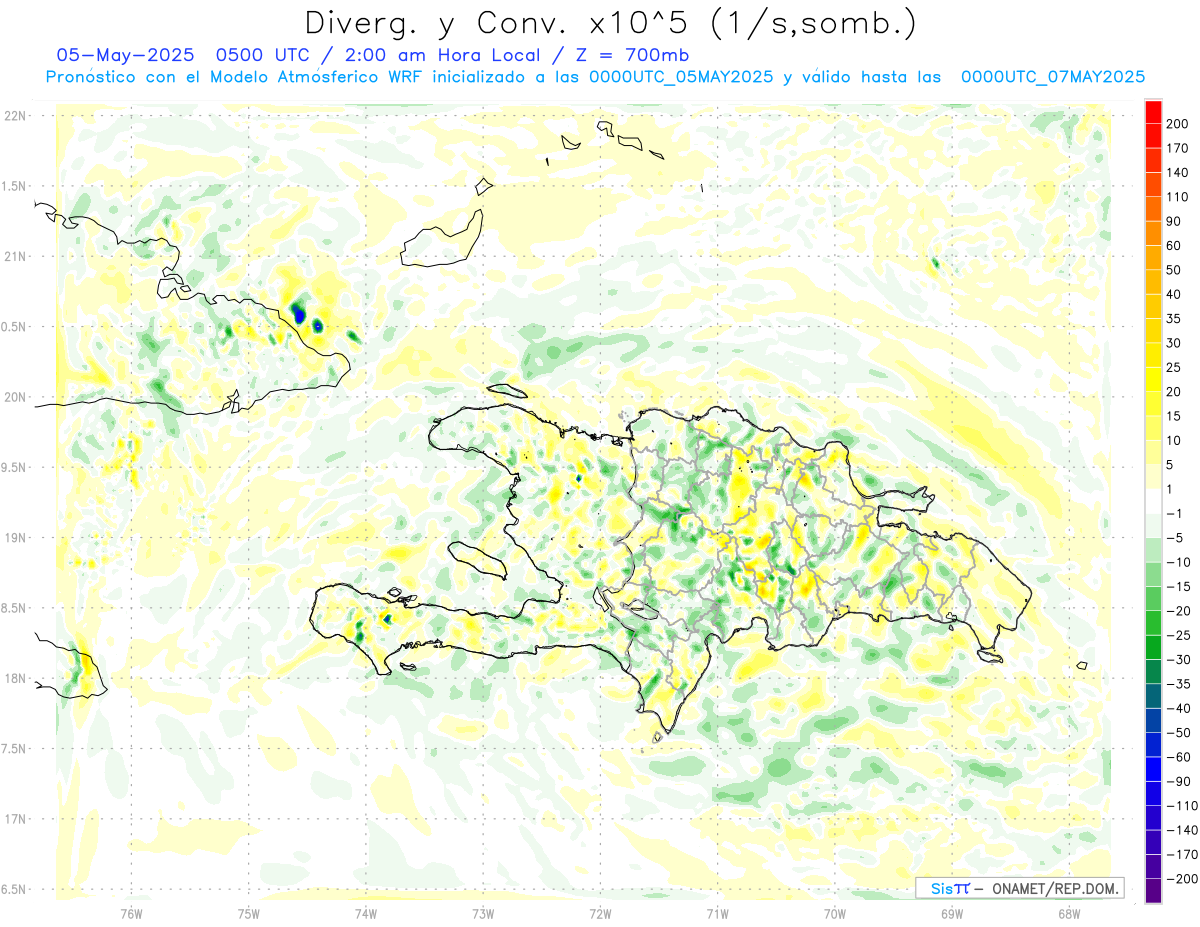Click the '70W' longitude label

(834, 914)
